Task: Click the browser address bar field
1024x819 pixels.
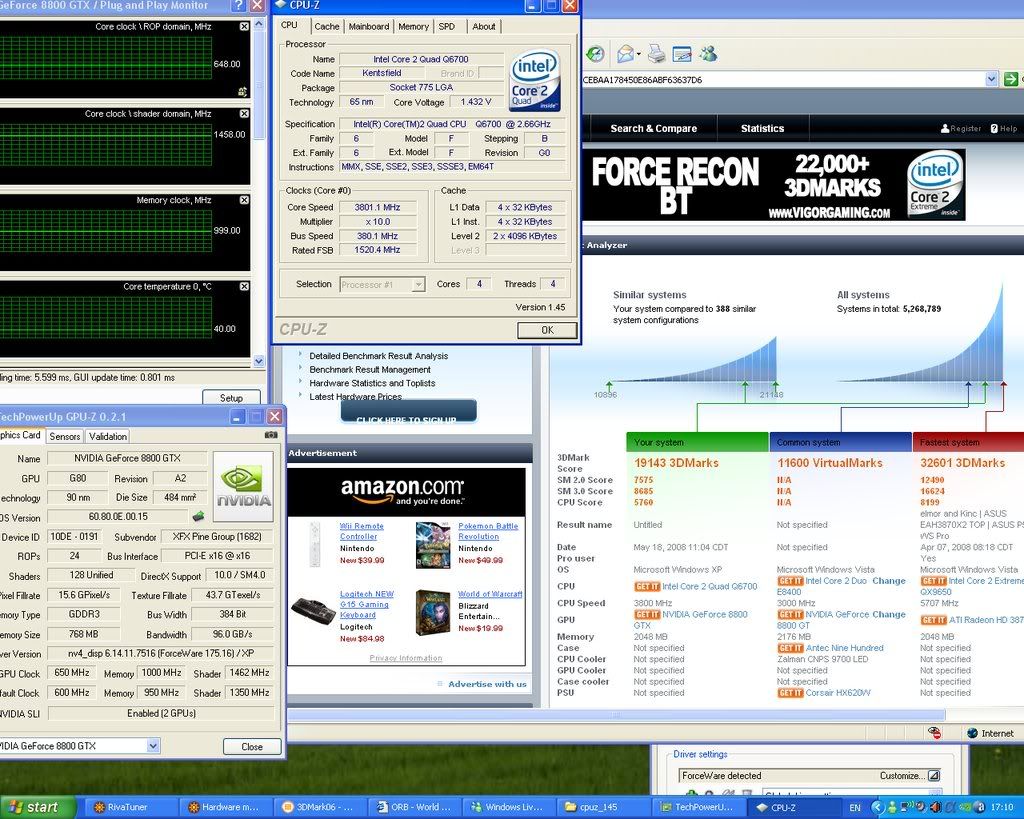Action: pos(782,80)
